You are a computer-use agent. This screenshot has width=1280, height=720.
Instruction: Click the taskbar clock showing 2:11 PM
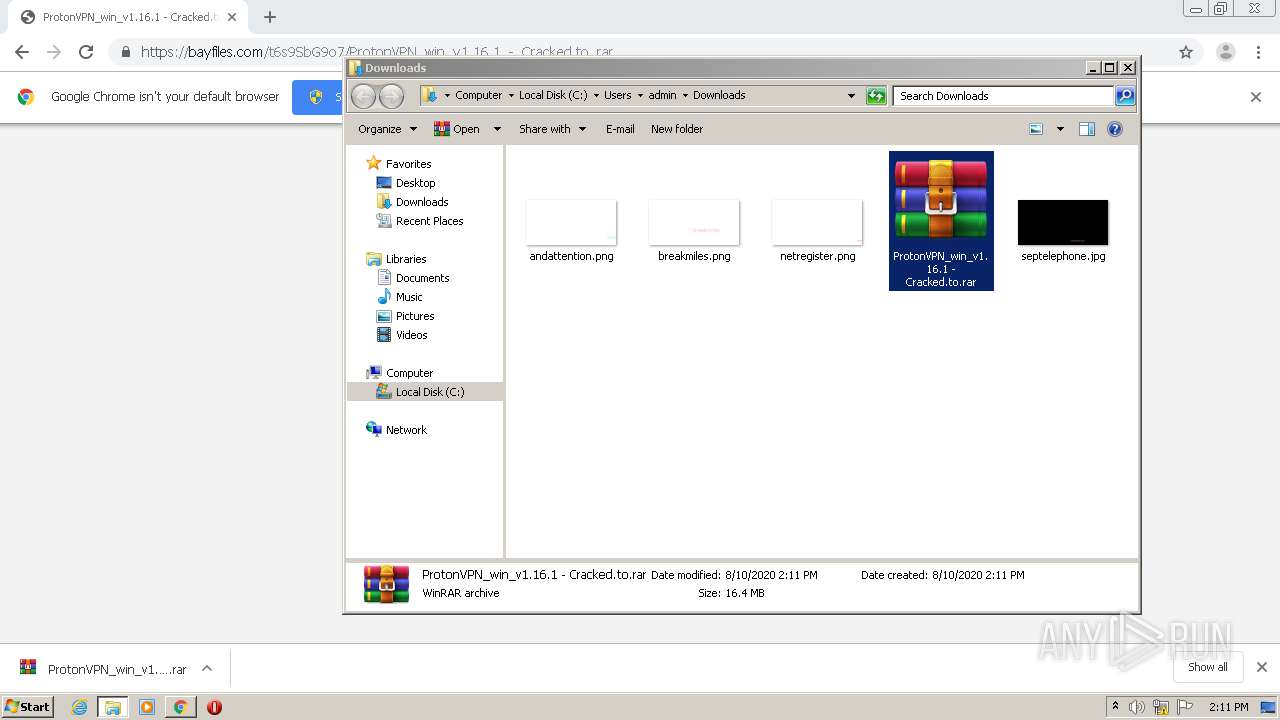click(x=1228, y=707)
